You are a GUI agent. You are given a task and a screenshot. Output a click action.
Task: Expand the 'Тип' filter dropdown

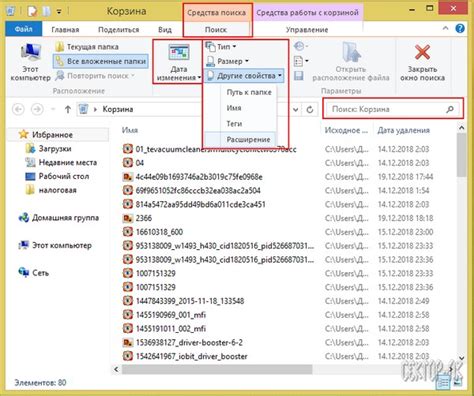[221, 47]
